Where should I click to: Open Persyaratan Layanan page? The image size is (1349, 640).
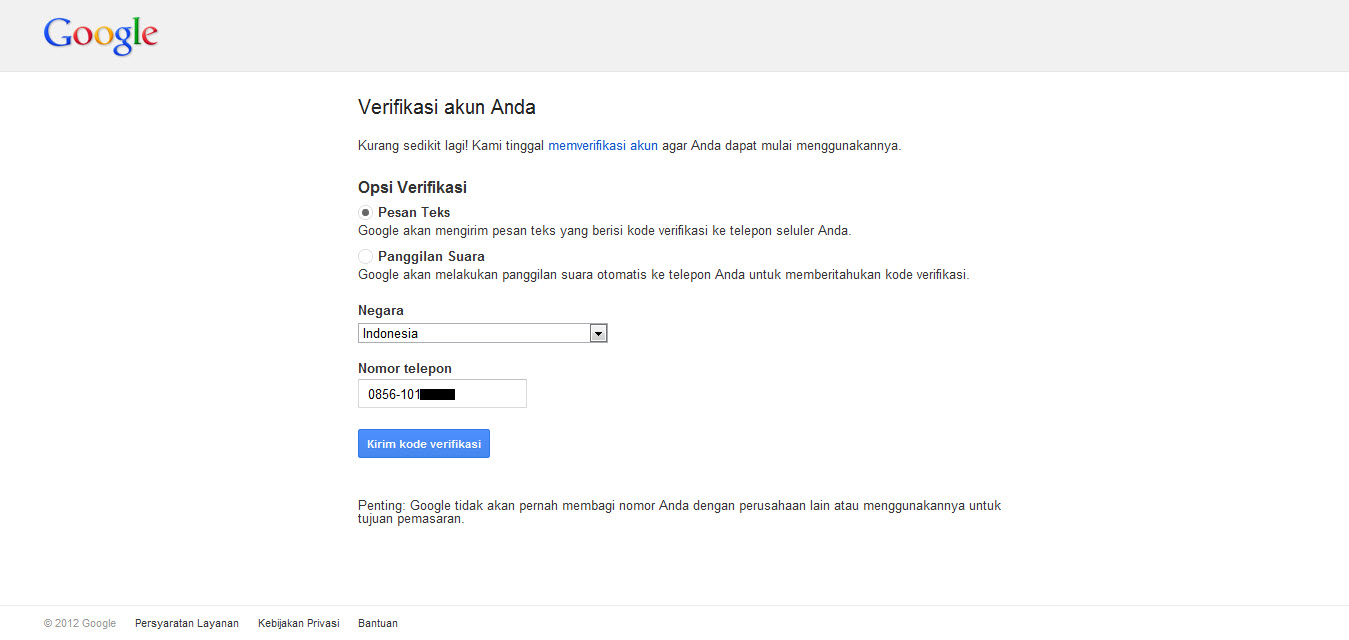click(186, 622)
